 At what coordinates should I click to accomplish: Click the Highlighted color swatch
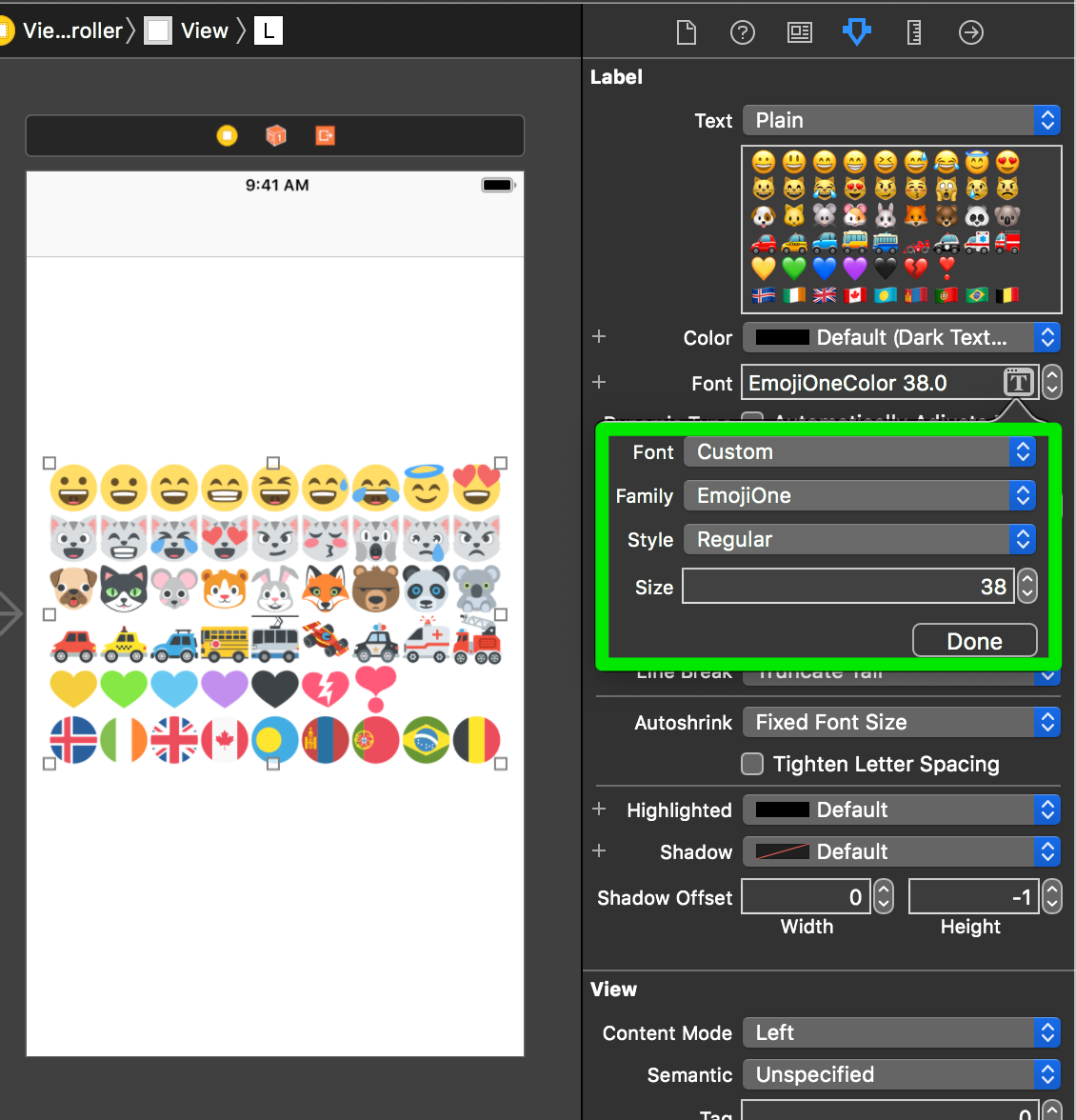[x=783, y=810]
